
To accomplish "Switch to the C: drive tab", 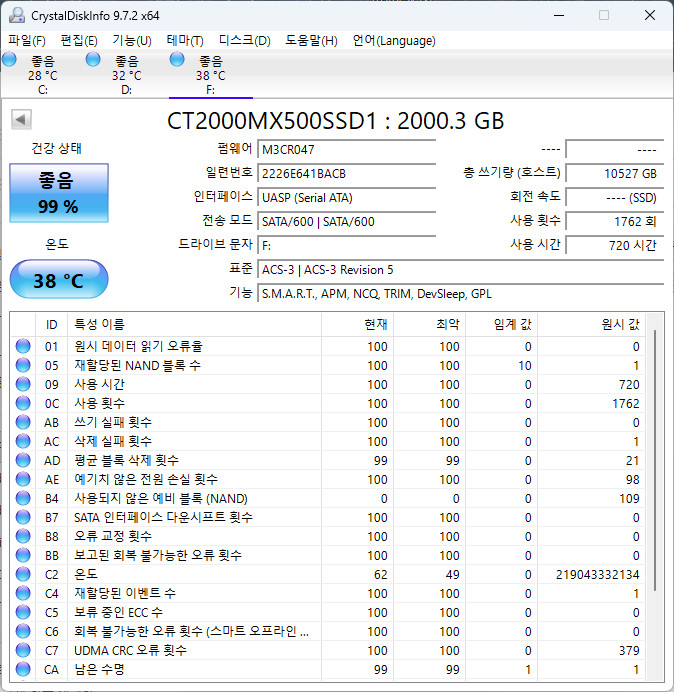I will pyautogui.click(x=43, y=75).
